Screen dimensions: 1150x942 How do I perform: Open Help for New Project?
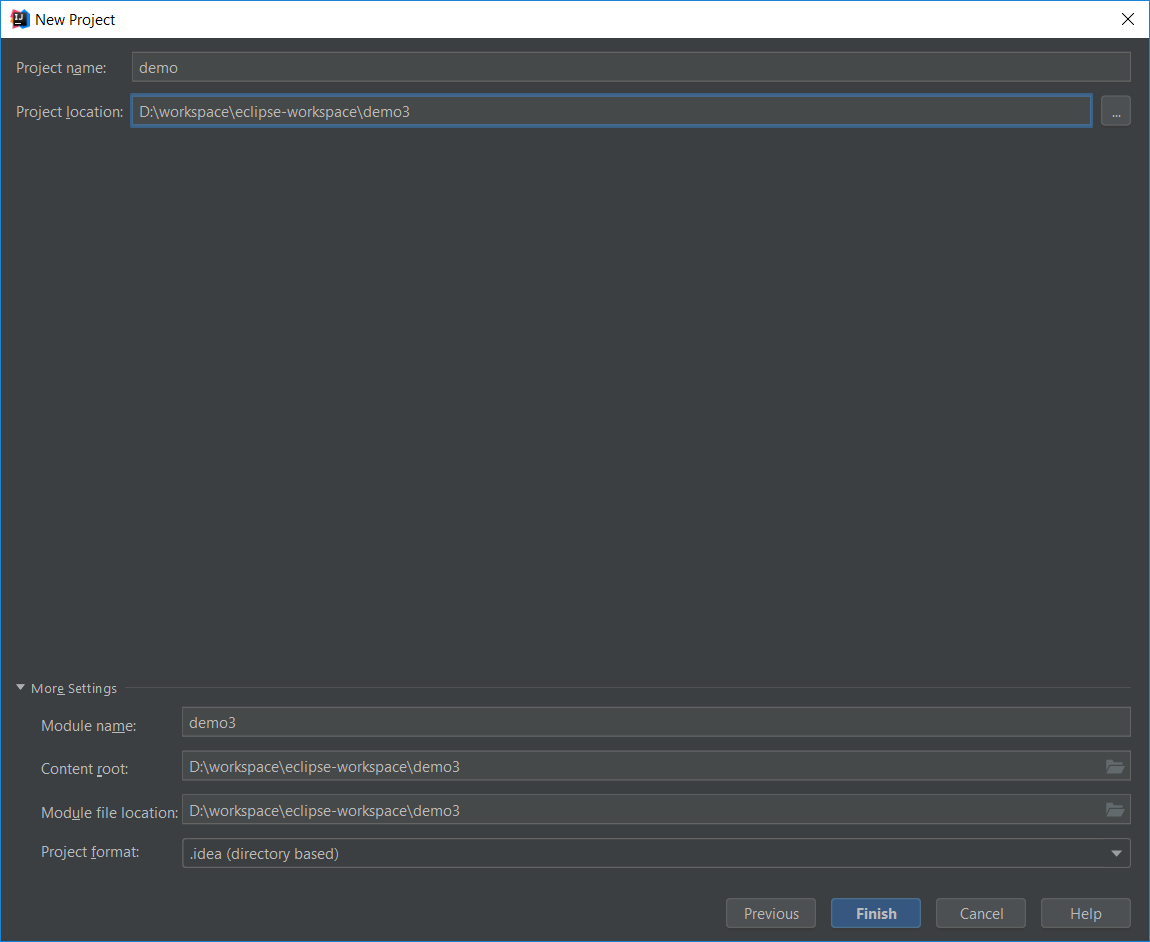tap(1085, 913)
